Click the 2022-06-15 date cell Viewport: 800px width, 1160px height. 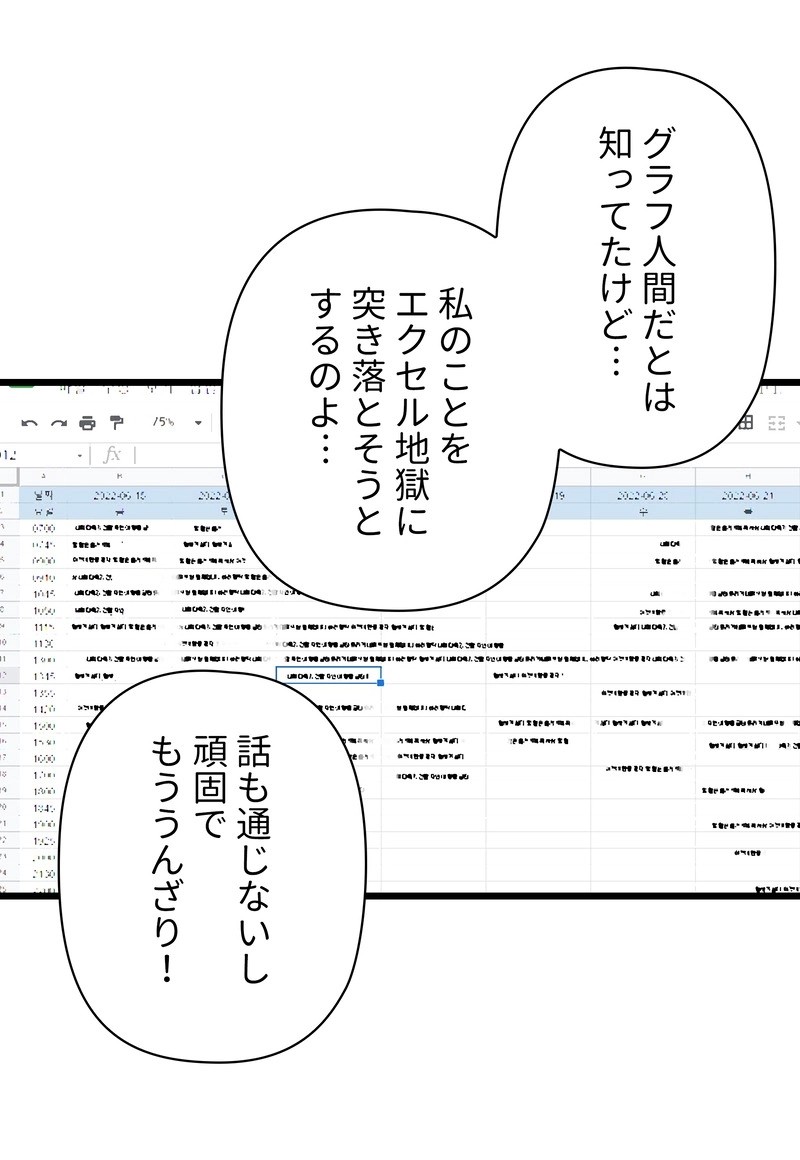pyautogui.click(x=119, y=495)
